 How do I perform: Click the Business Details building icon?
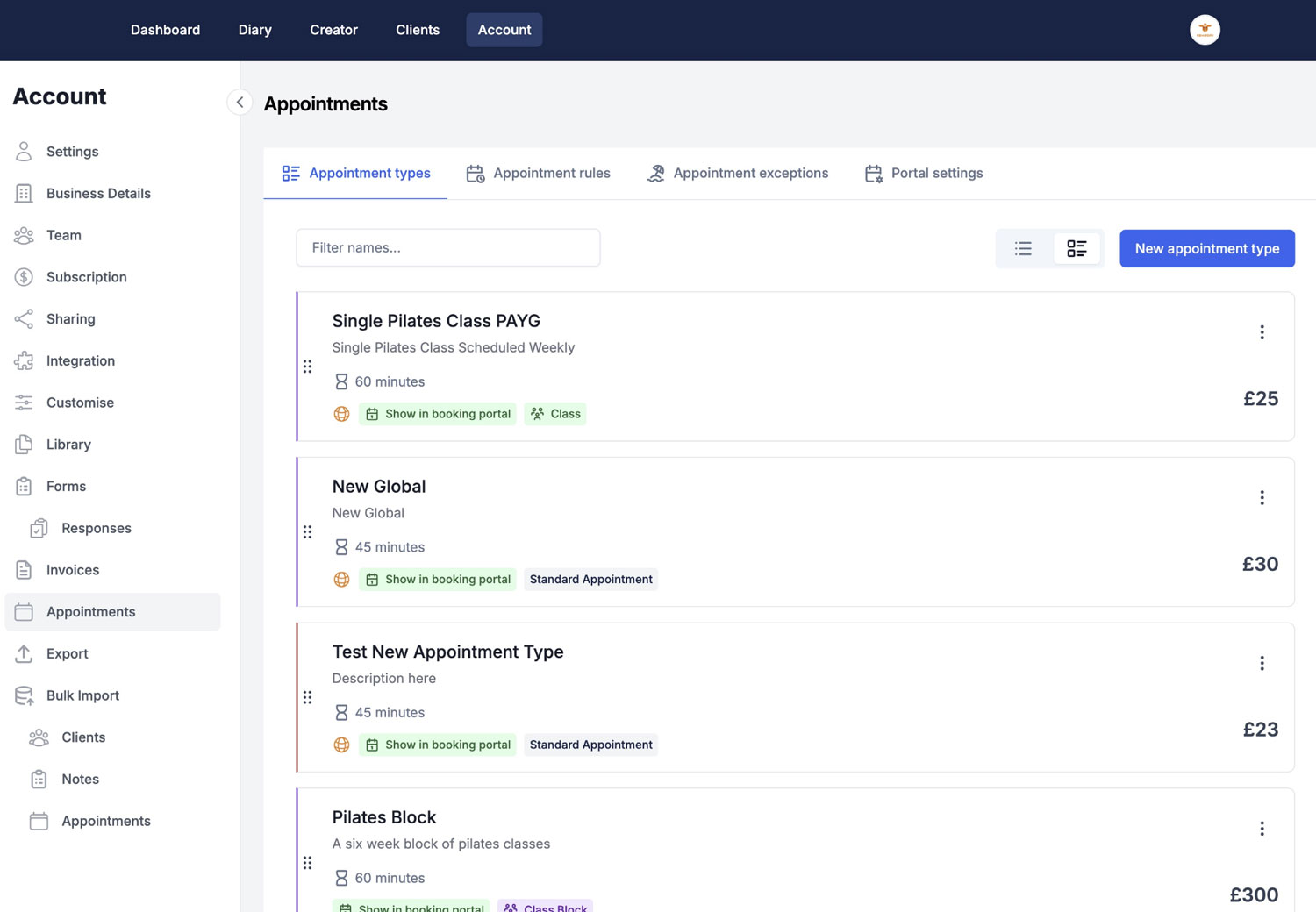24,194
